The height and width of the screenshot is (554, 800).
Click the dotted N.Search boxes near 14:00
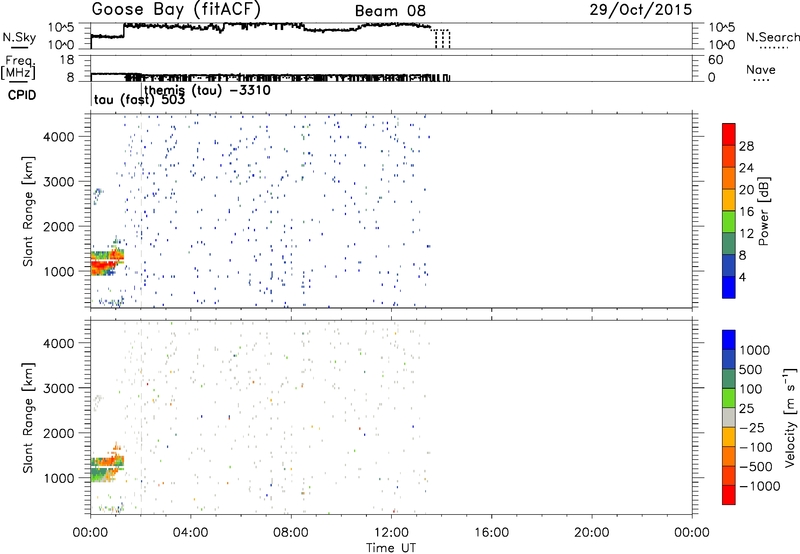point(442,39)
